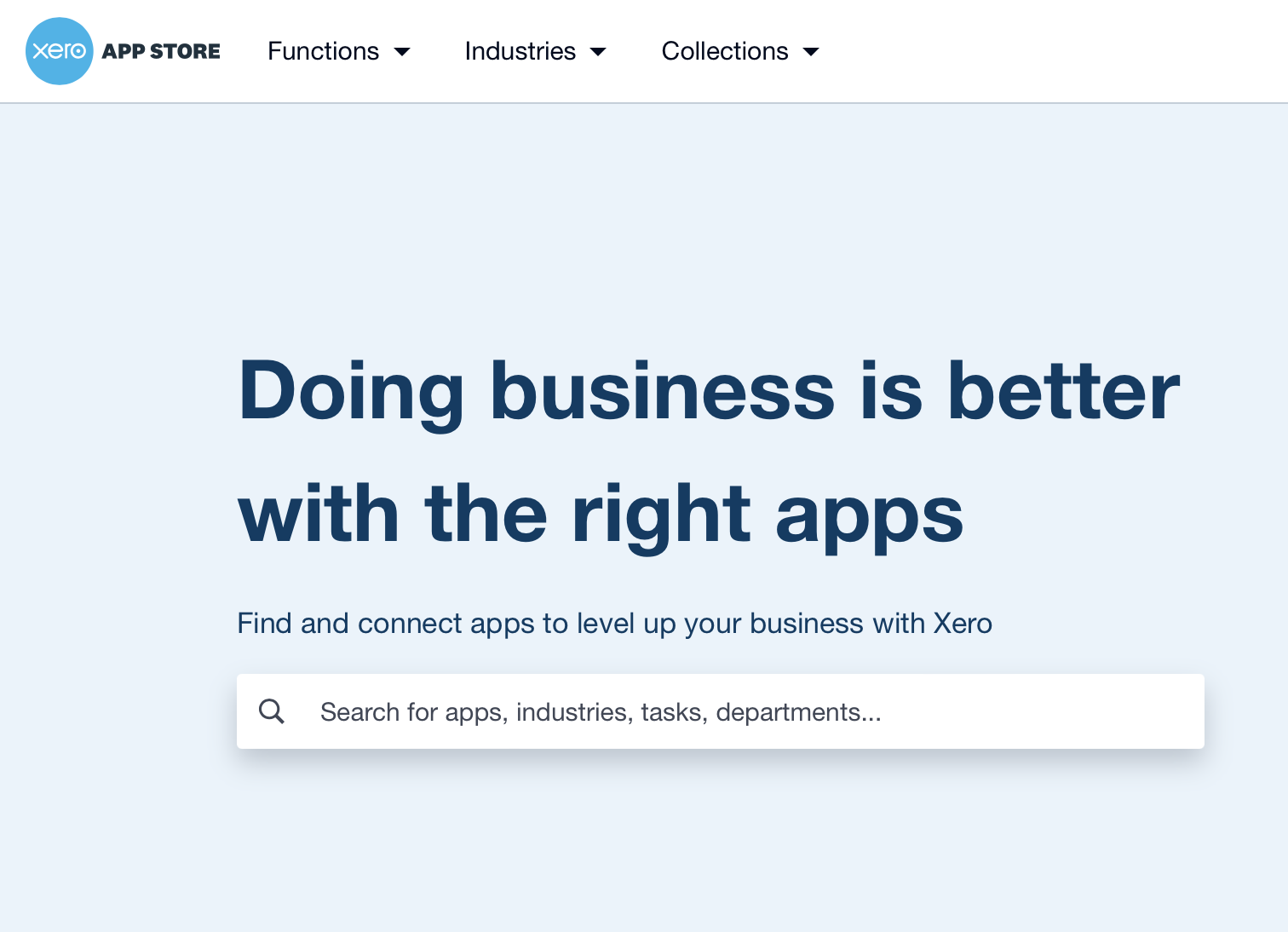
Task: Click the placeholder text 'Search for apps, industries, tasks'
Action: 601,711
